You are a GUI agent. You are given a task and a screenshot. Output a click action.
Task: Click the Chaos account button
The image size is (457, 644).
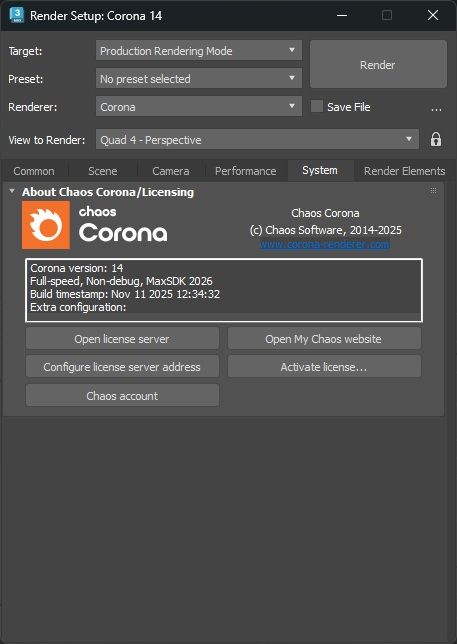pyautogui.click(x=122, y=396)
